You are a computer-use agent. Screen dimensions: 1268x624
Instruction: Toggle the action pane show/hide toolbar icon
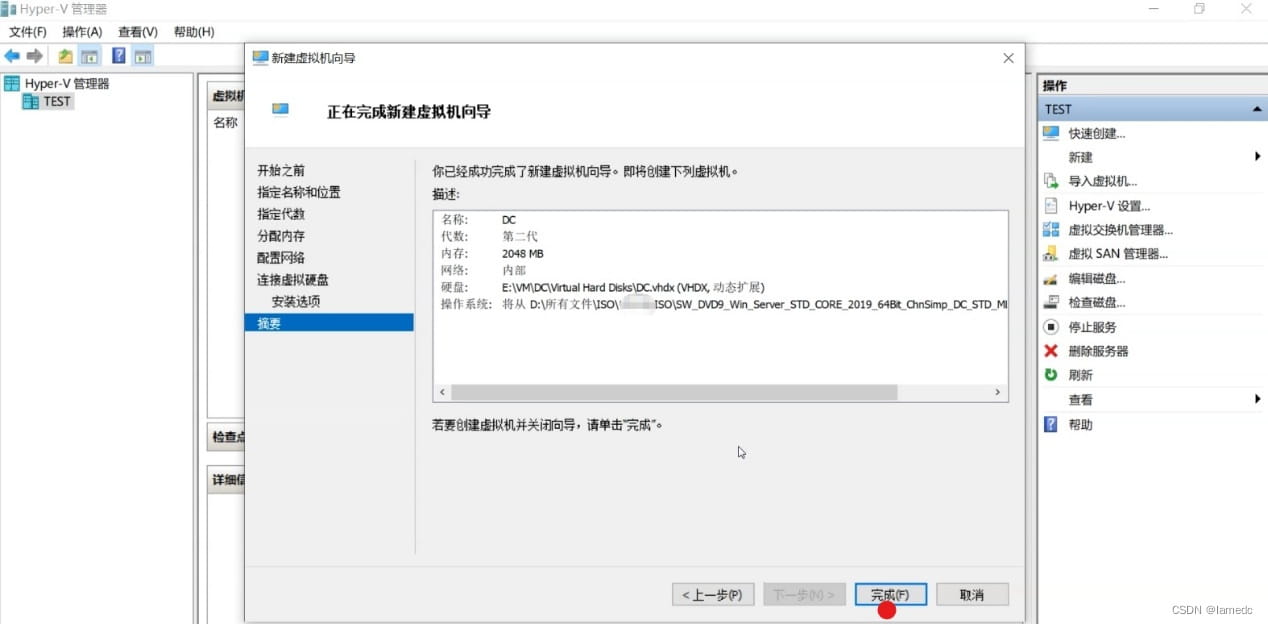(x=143, y=56)
